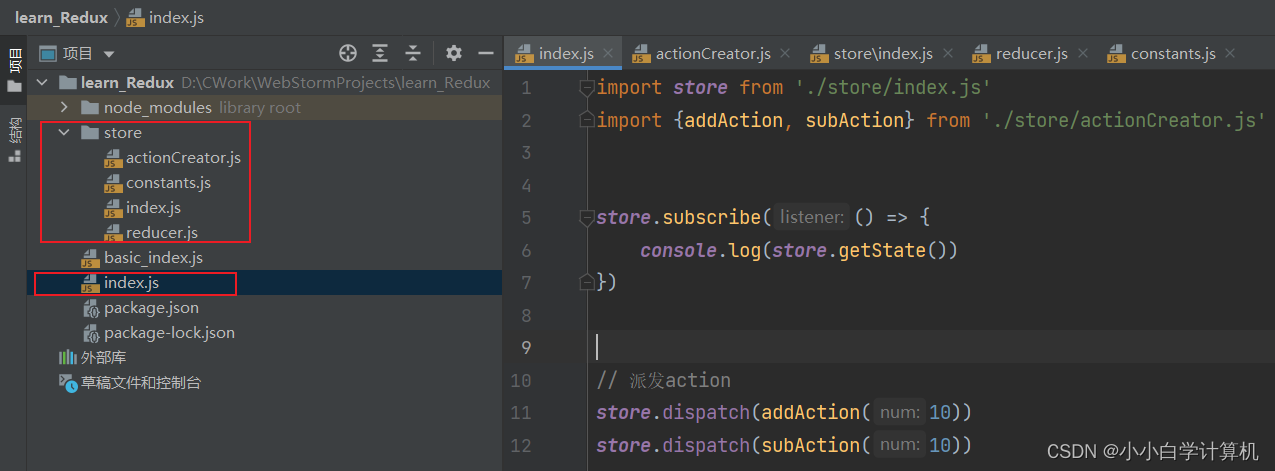The image size is (1275, 471).
Task: Click addAction in the import on line 2
Action: [738, 120]
